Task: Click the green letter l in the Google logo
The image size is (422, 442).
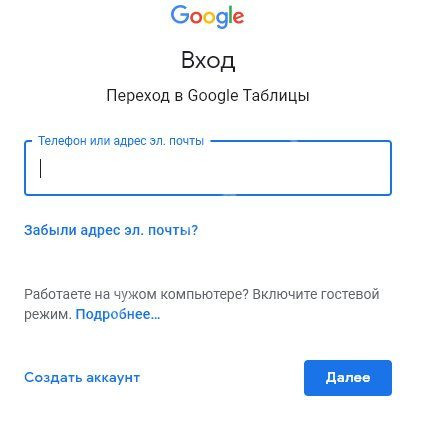Action: point(230,15)
